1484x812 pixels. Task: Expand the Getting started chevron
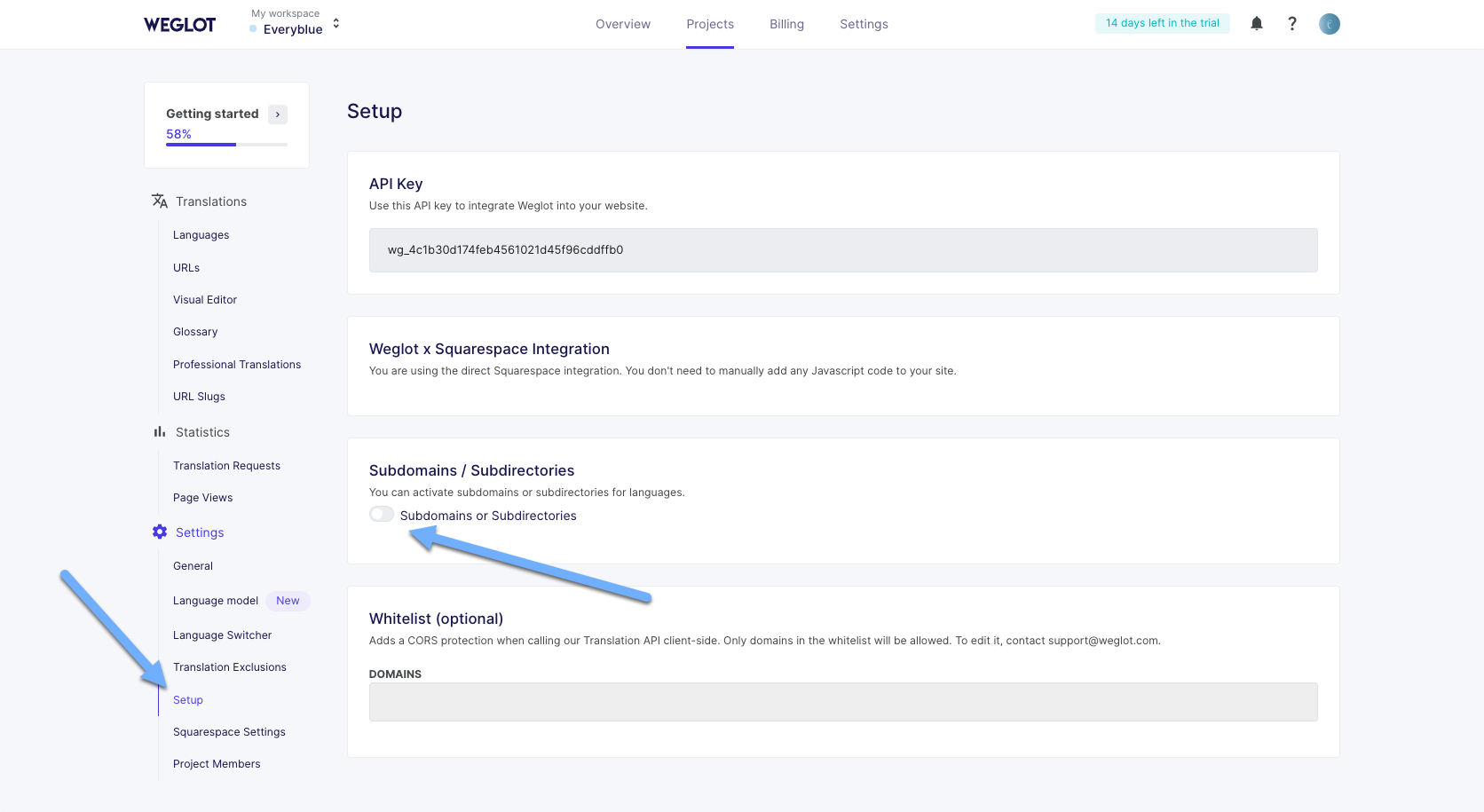[x=278, y=114]
